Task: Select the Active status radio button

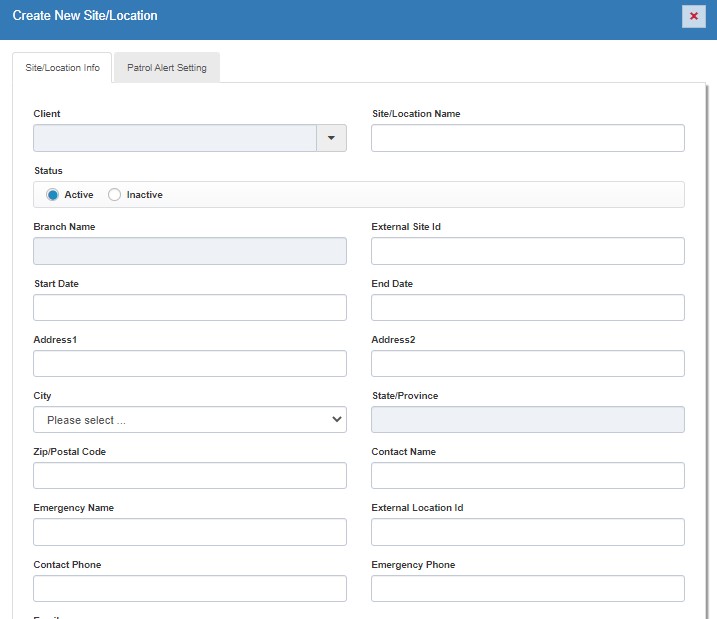Action: tap(53, 195)
